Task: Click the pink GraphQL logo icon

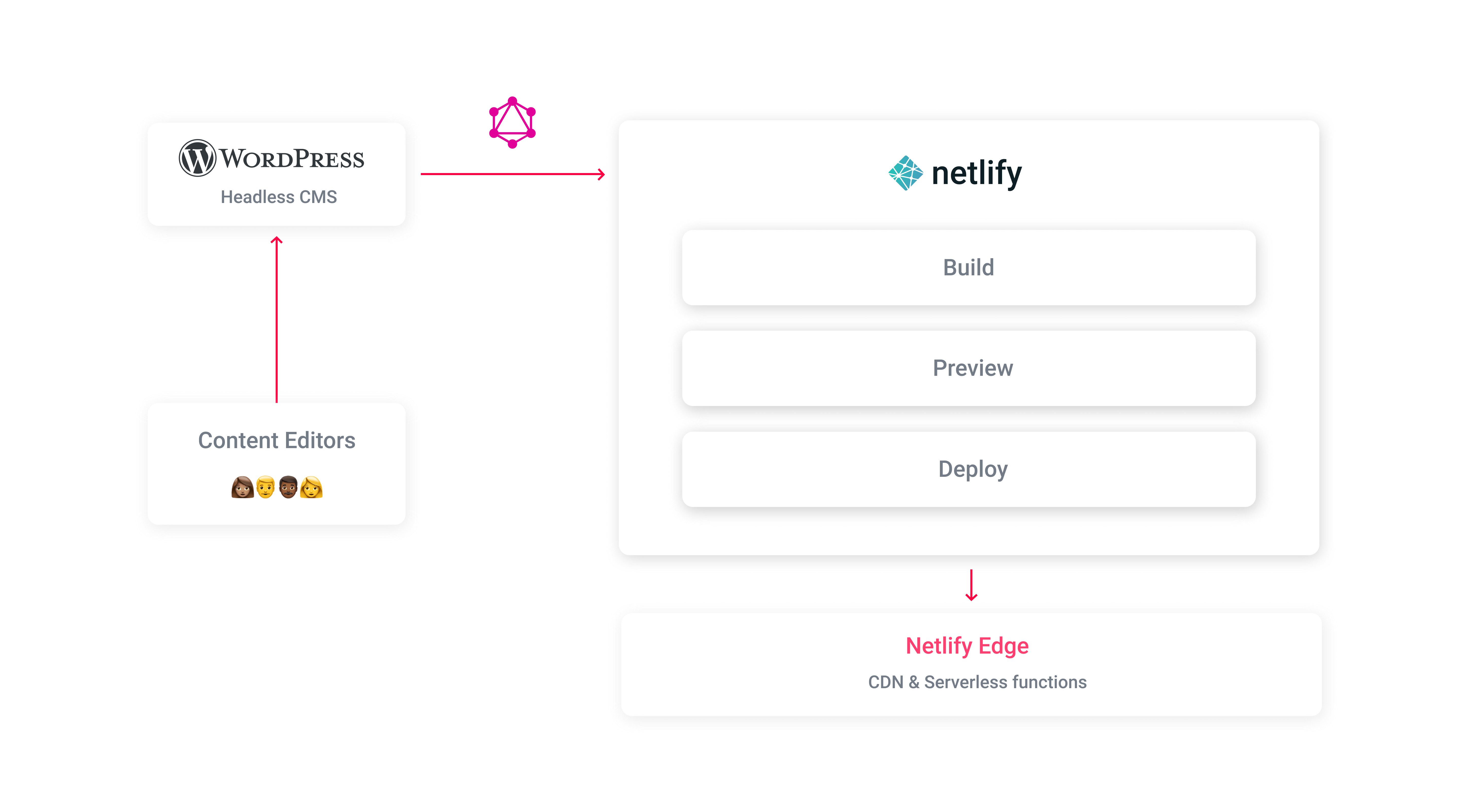Action: 512,123
